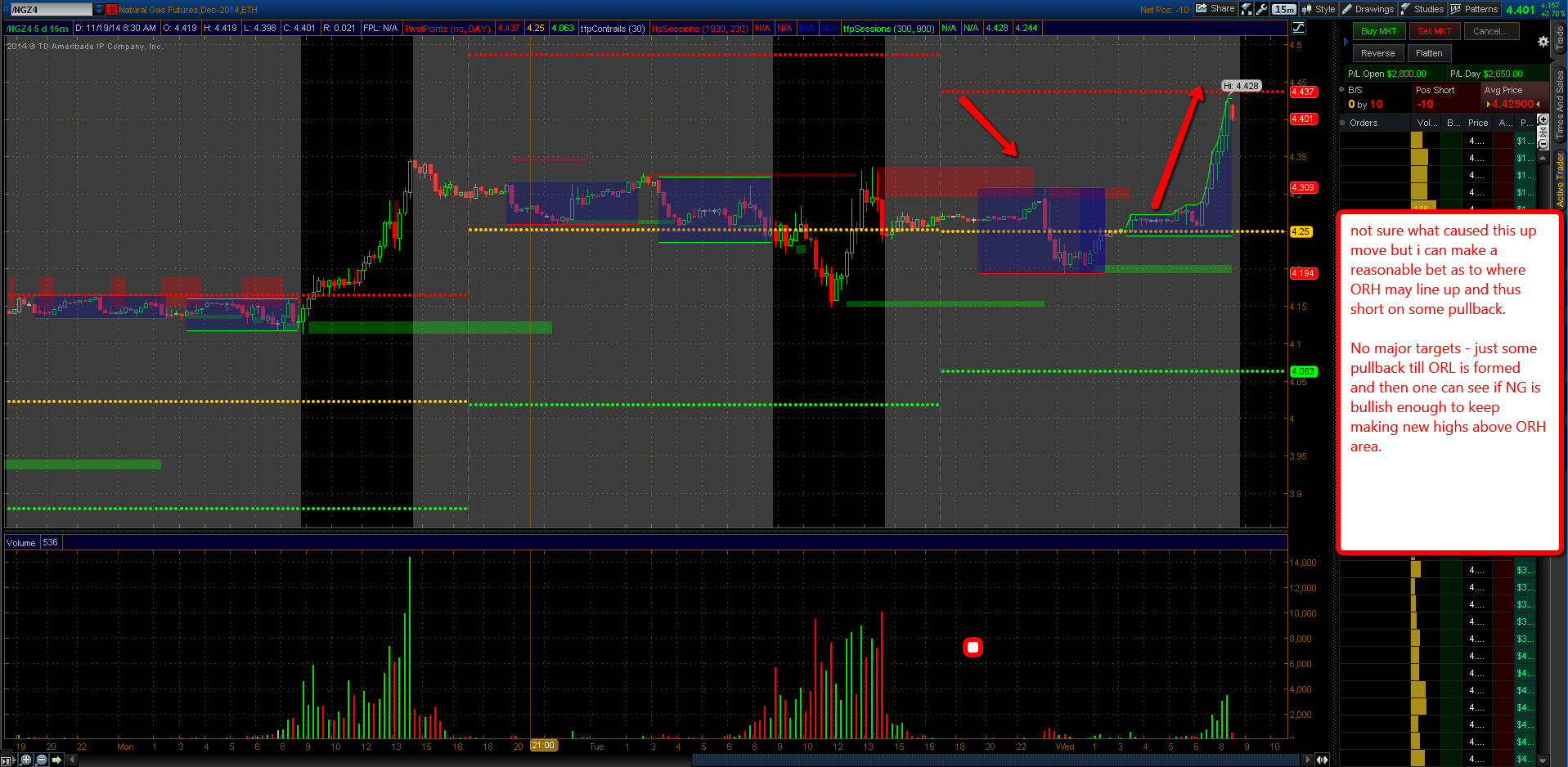Click the magnifier plus icon on ladder header
Image resolution: width=1568 pixels, height=767 pixels.
point(1543,120)
